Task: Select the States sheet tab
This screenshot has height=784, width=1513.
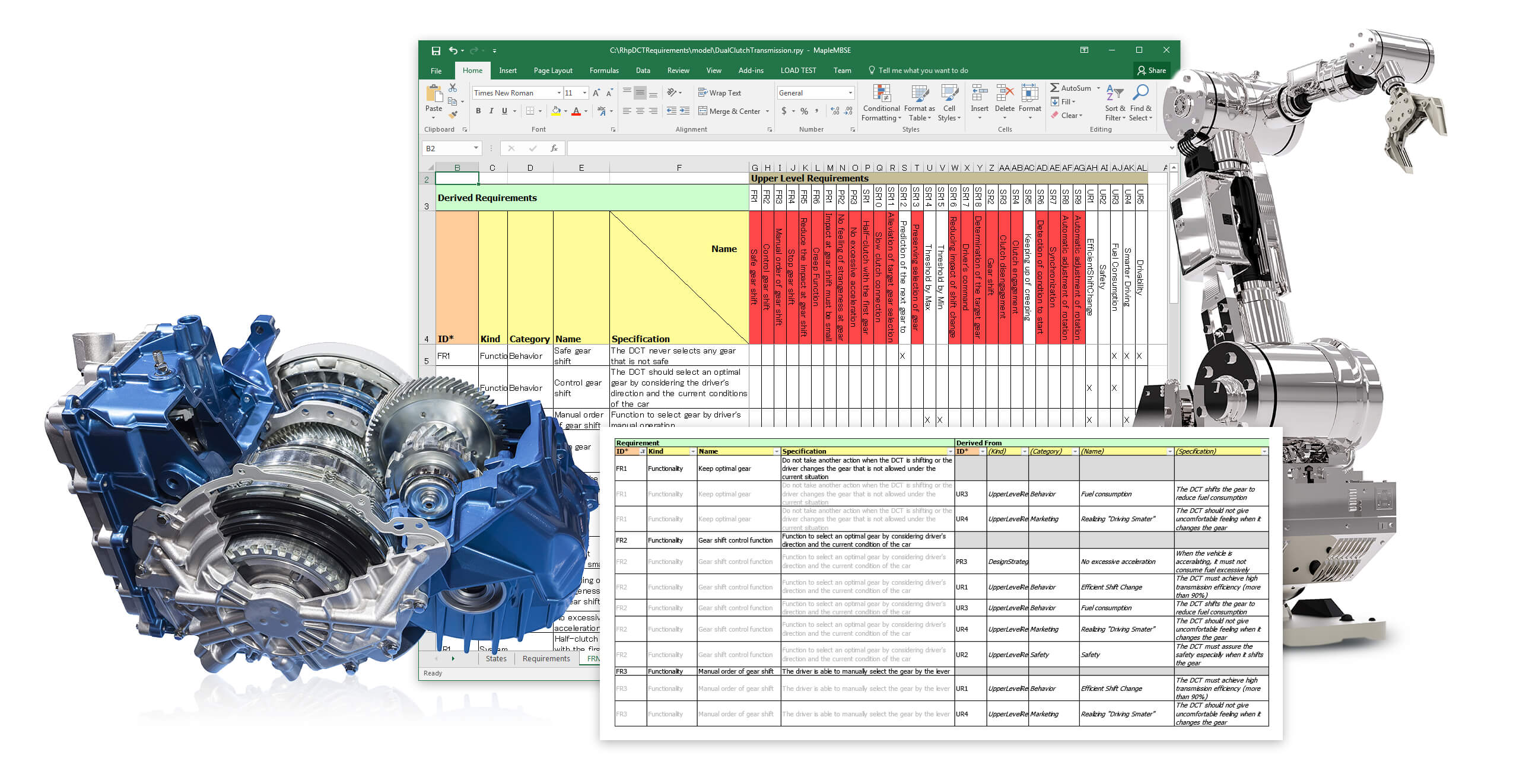Action: (x=496, y=659)
